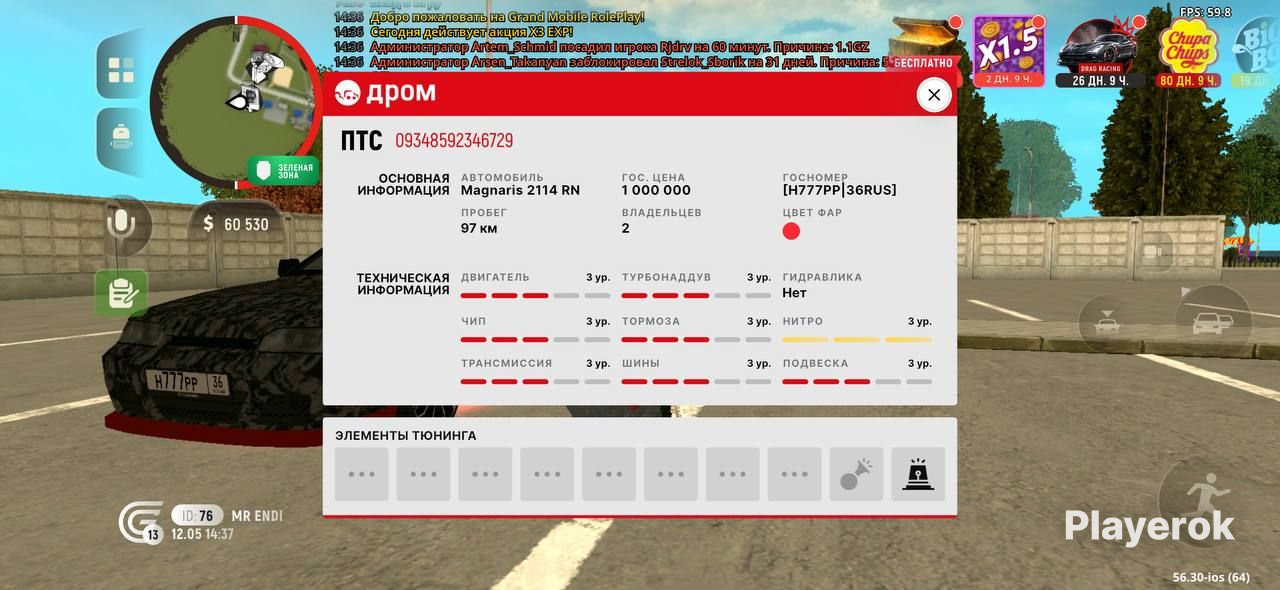Toggle the microphone voice chat button
1280x590 pixels.
pyautogui.click(x=122, y=223)
